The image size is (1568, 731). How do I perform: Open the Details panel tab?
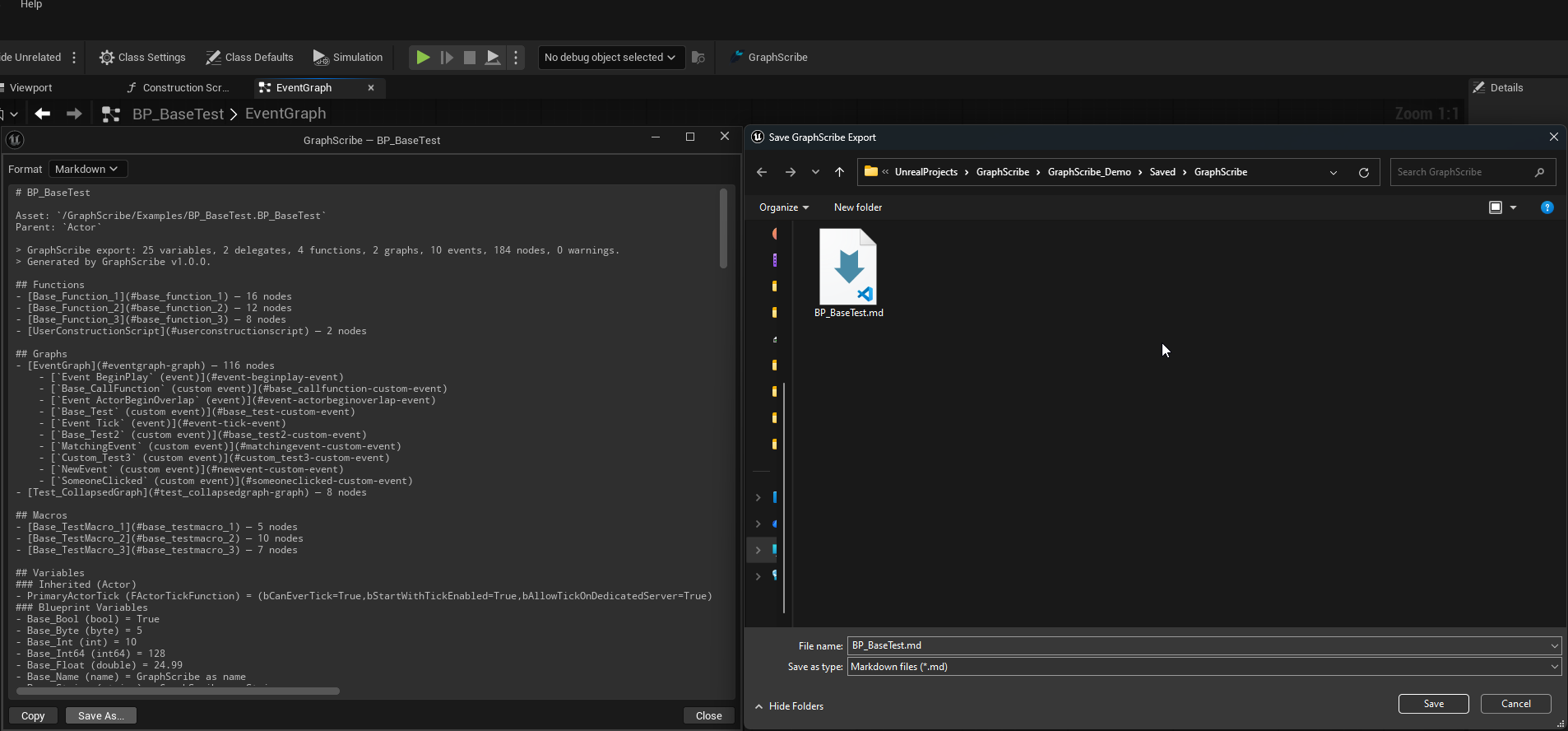coord(1498,88)
